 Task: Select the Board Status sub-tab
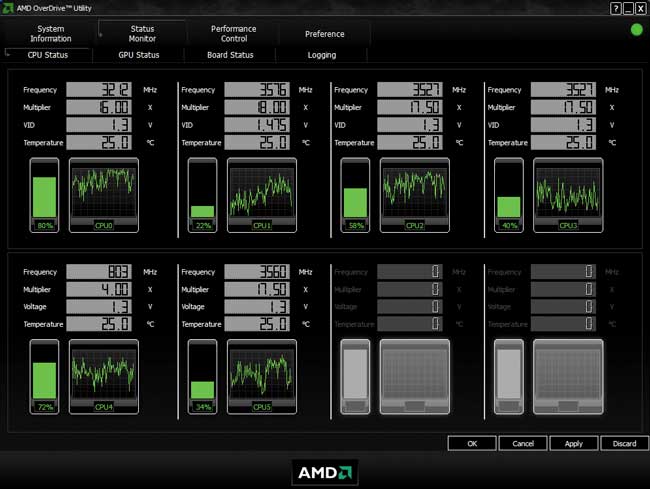tap(230, 55)
